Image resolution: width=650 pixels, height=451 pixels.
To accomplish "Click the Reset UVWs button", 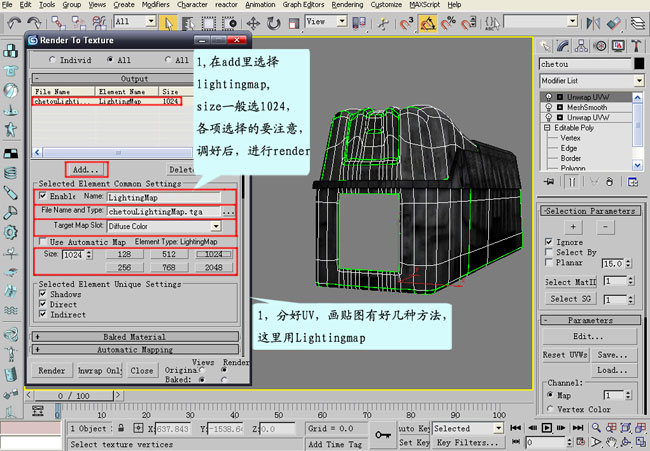I will pyautogui.click(x=565, y=355).
